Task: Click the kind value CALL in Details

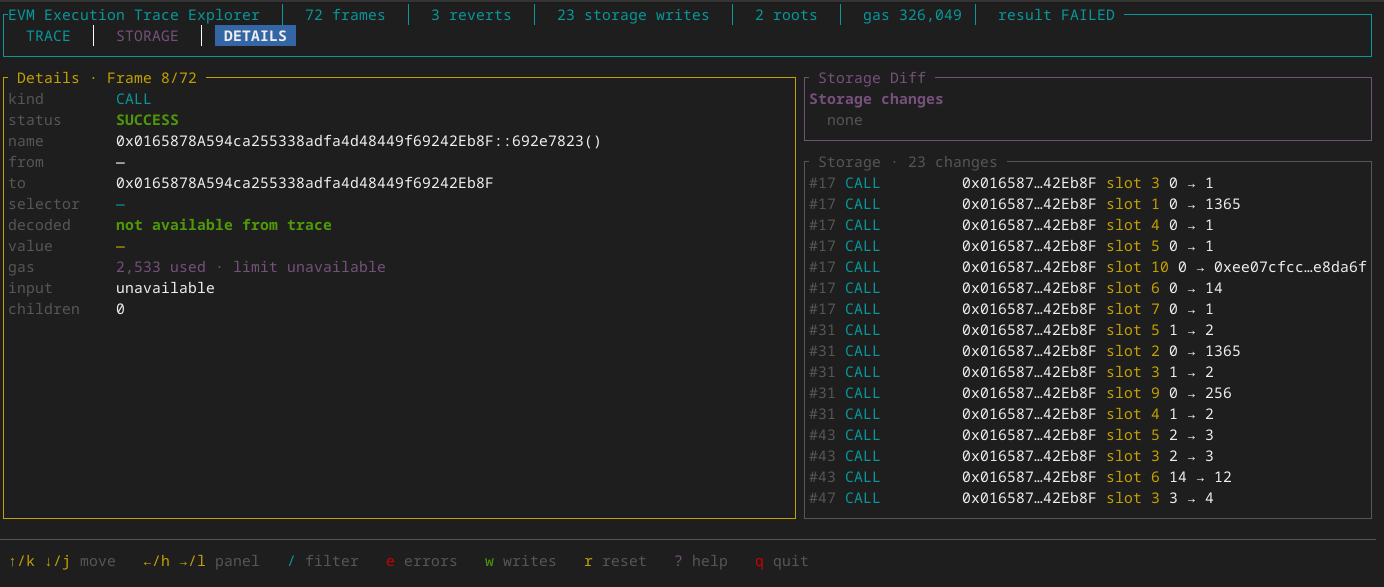Action: (134, 99)
